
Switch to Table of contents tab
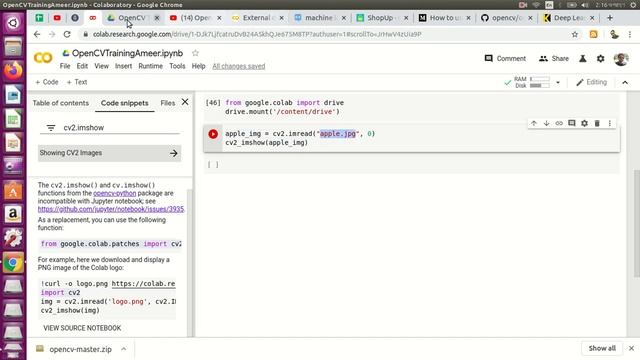coord(60,103)
